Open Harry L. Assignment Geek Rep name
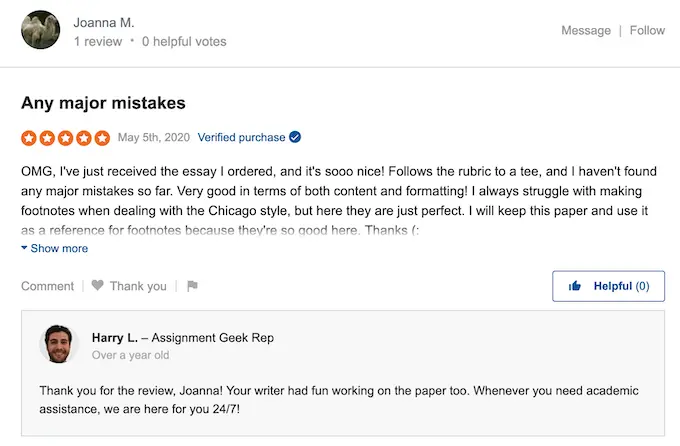 coord(182,338)
